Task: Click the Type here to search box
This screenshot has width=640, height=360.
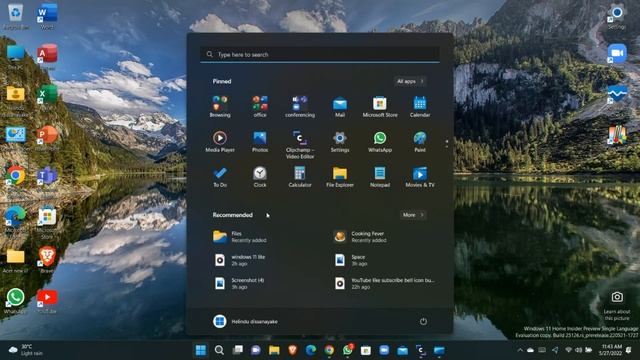Action: [320, 54]
